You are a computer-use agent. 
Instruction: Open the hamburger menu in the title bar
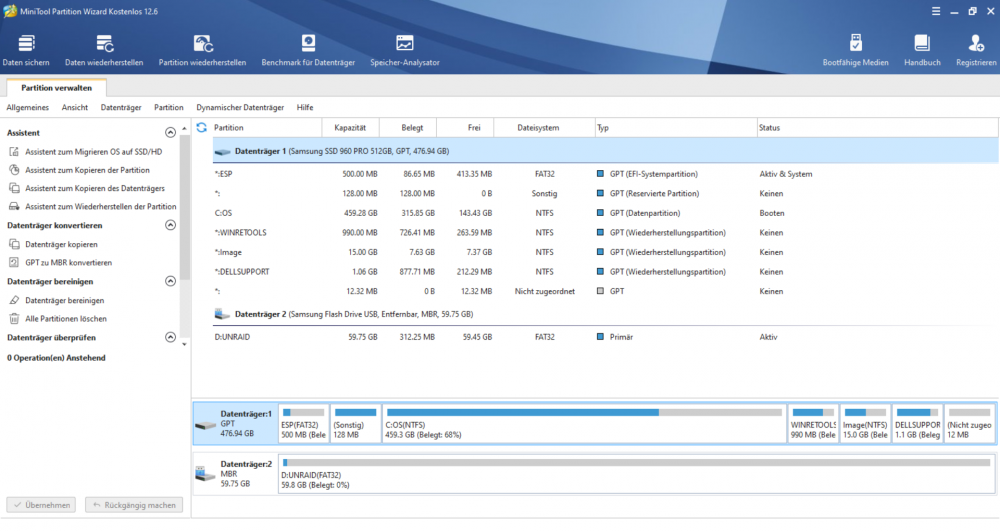click(936, 11)
